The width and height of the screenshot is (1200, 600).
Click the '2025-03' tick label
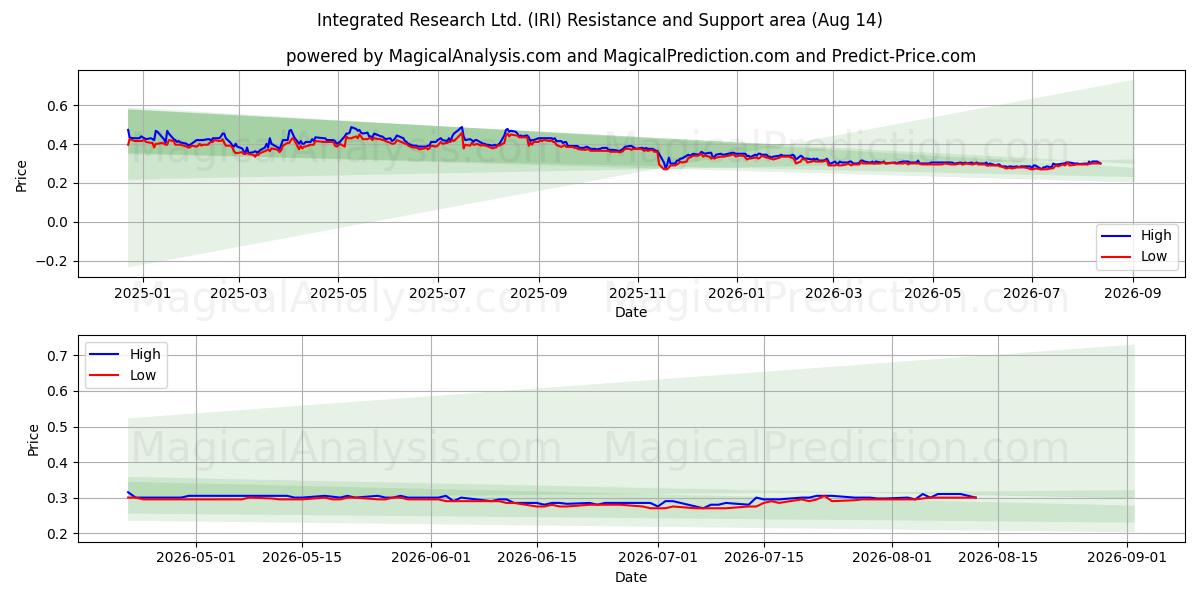pyautogui.click(x=239, y=293)
